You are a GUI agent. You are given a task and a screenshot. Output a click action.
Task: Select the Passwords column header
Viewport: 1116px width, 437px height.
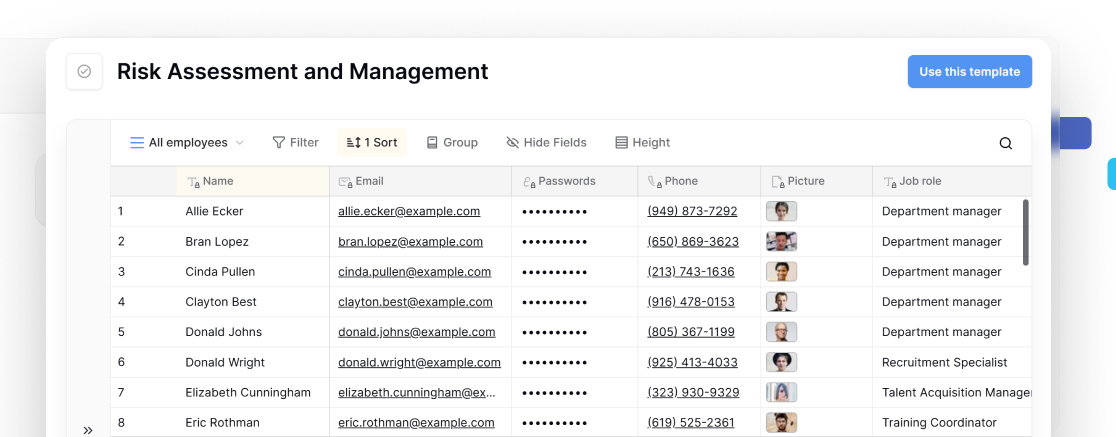[x=574, y=181]
